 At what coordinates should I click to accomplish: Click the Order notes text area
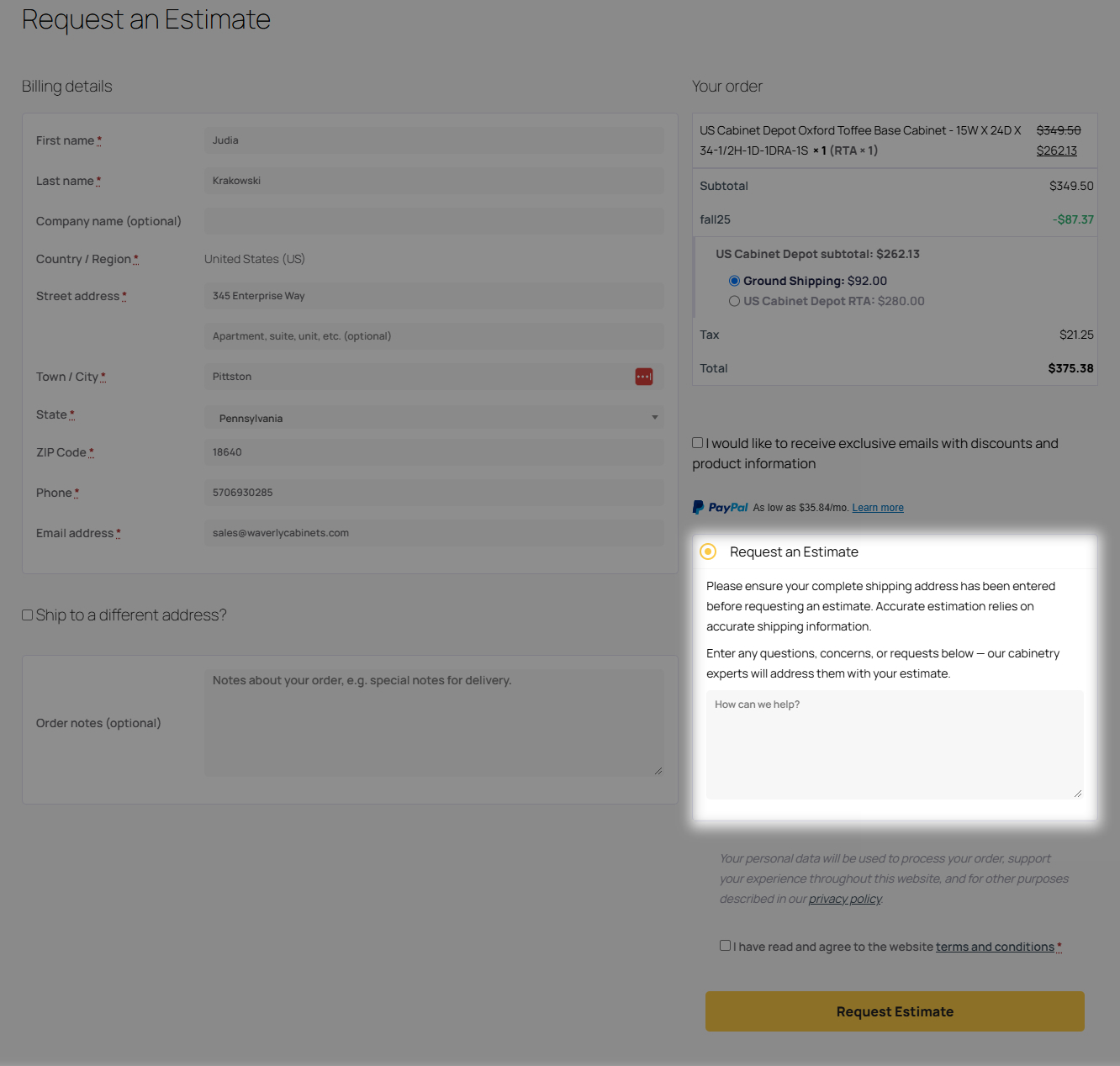[434, 723]
